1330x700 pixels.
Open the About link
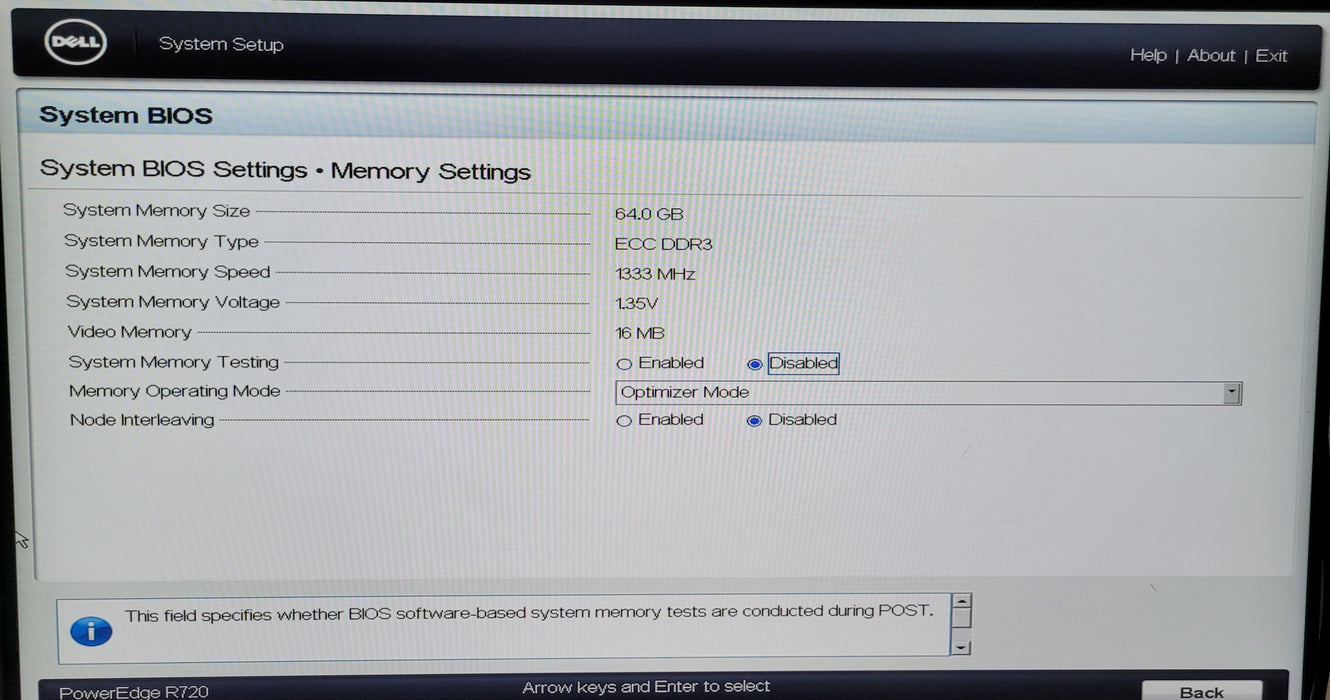pyautogui.click(x=1211, y=55)
